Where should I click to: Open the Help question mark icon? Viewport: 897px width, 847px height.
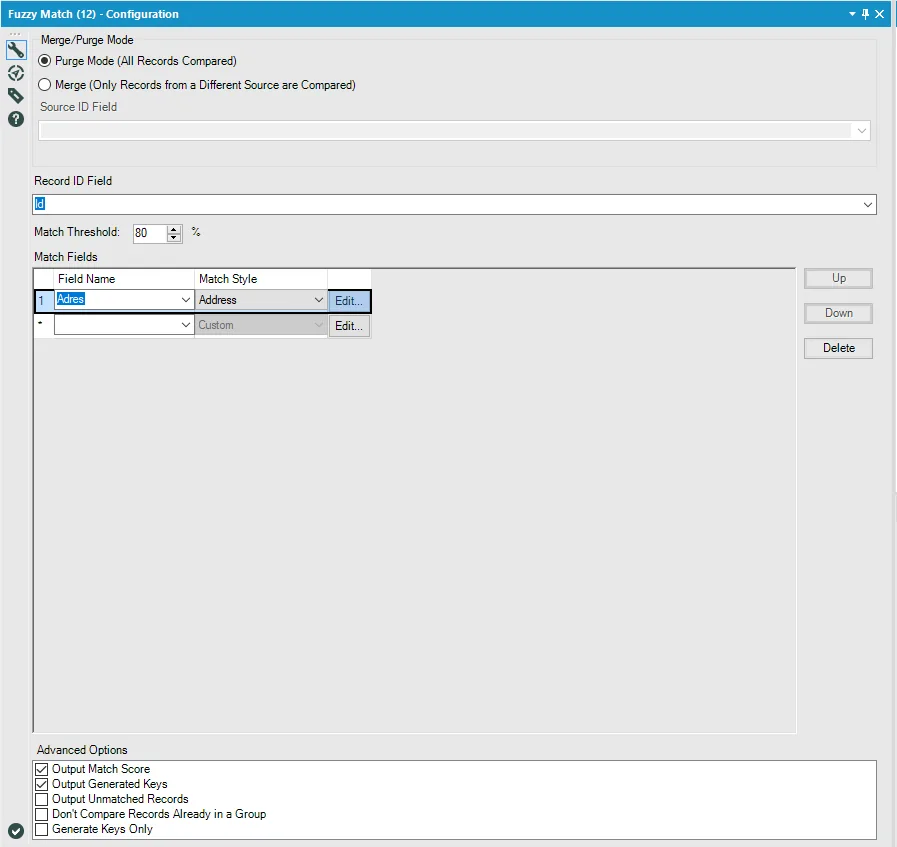(x=16, y=119)
